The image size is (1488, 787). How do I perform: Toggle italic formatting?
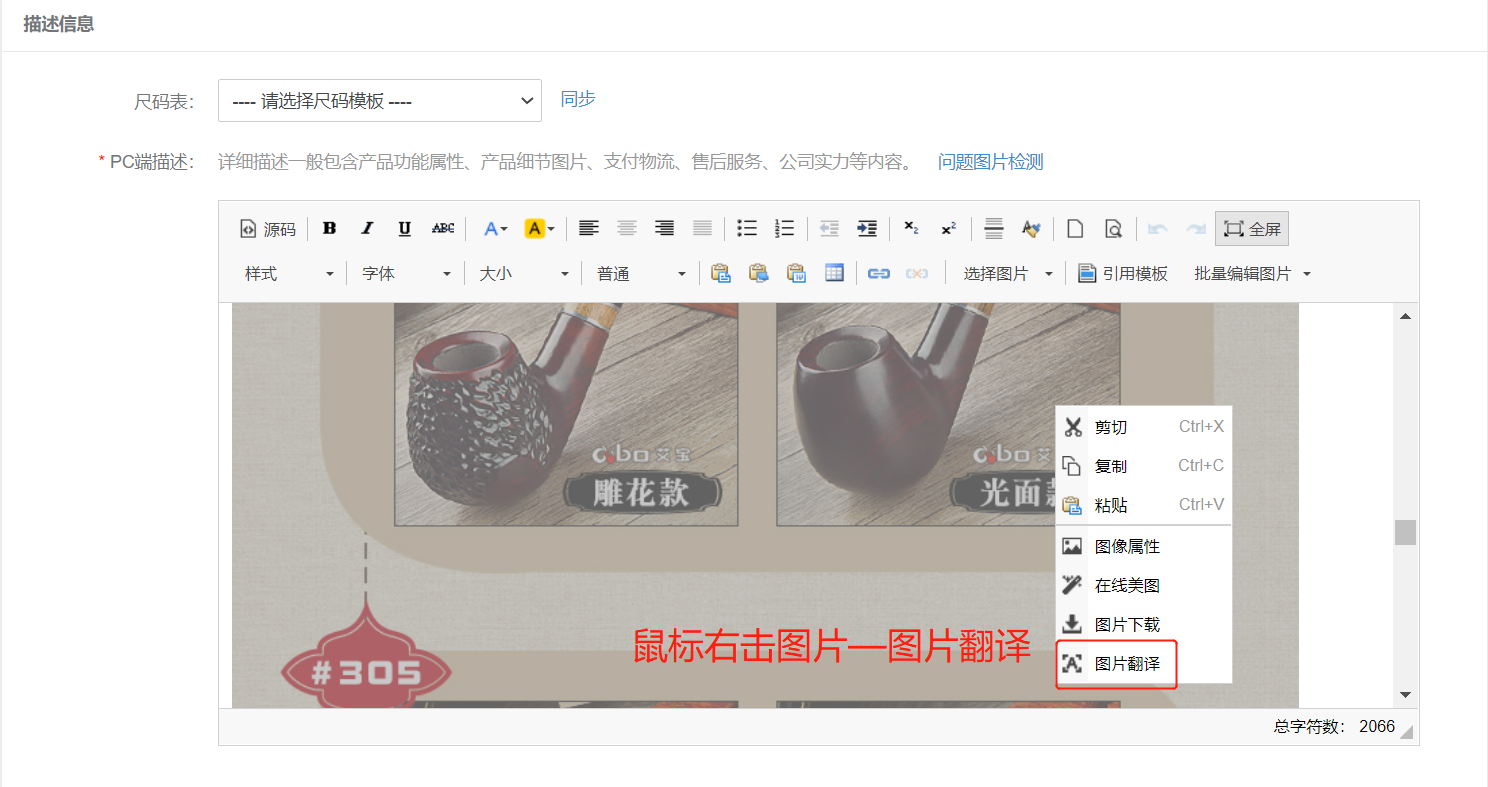367,229
